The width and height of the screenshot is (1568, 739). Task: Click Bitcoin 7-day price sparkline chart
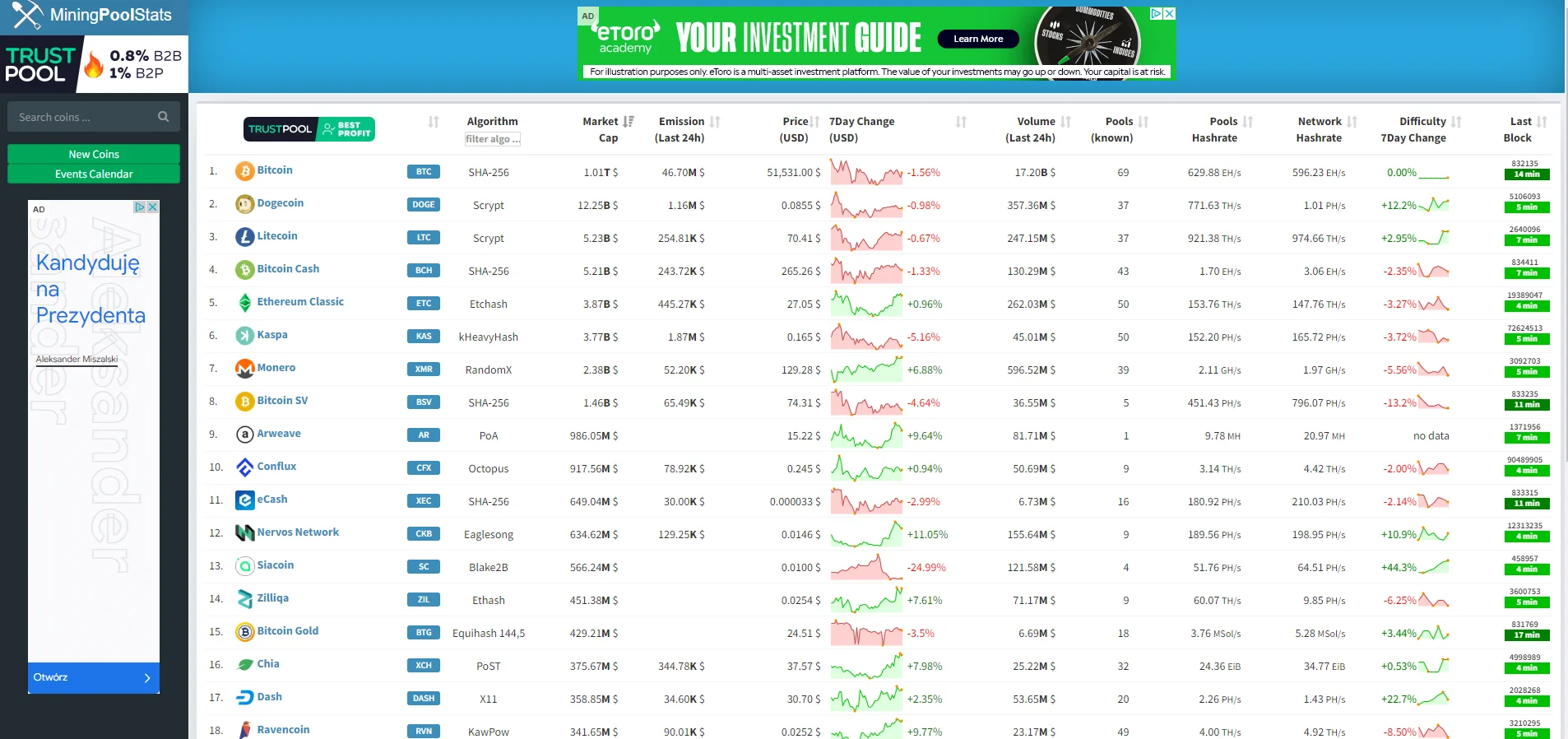[866, 172]
